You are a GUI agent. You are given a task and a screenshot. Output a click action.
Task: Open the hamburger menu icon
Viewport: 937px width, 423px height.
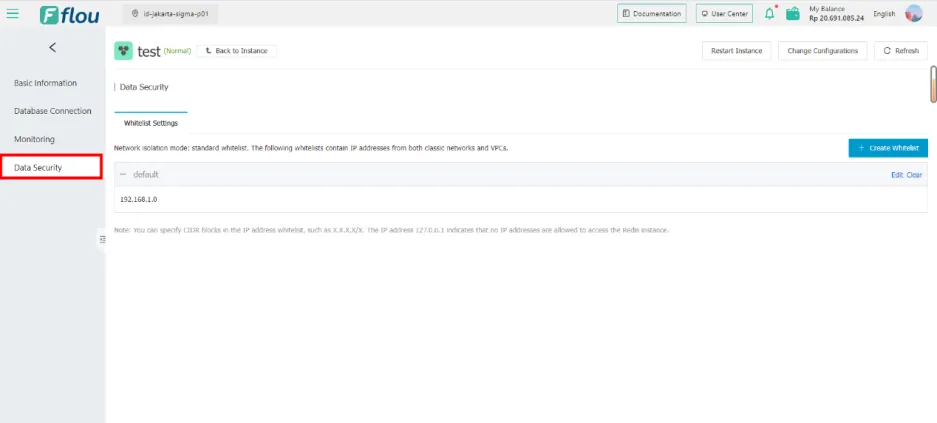(12, 13)
